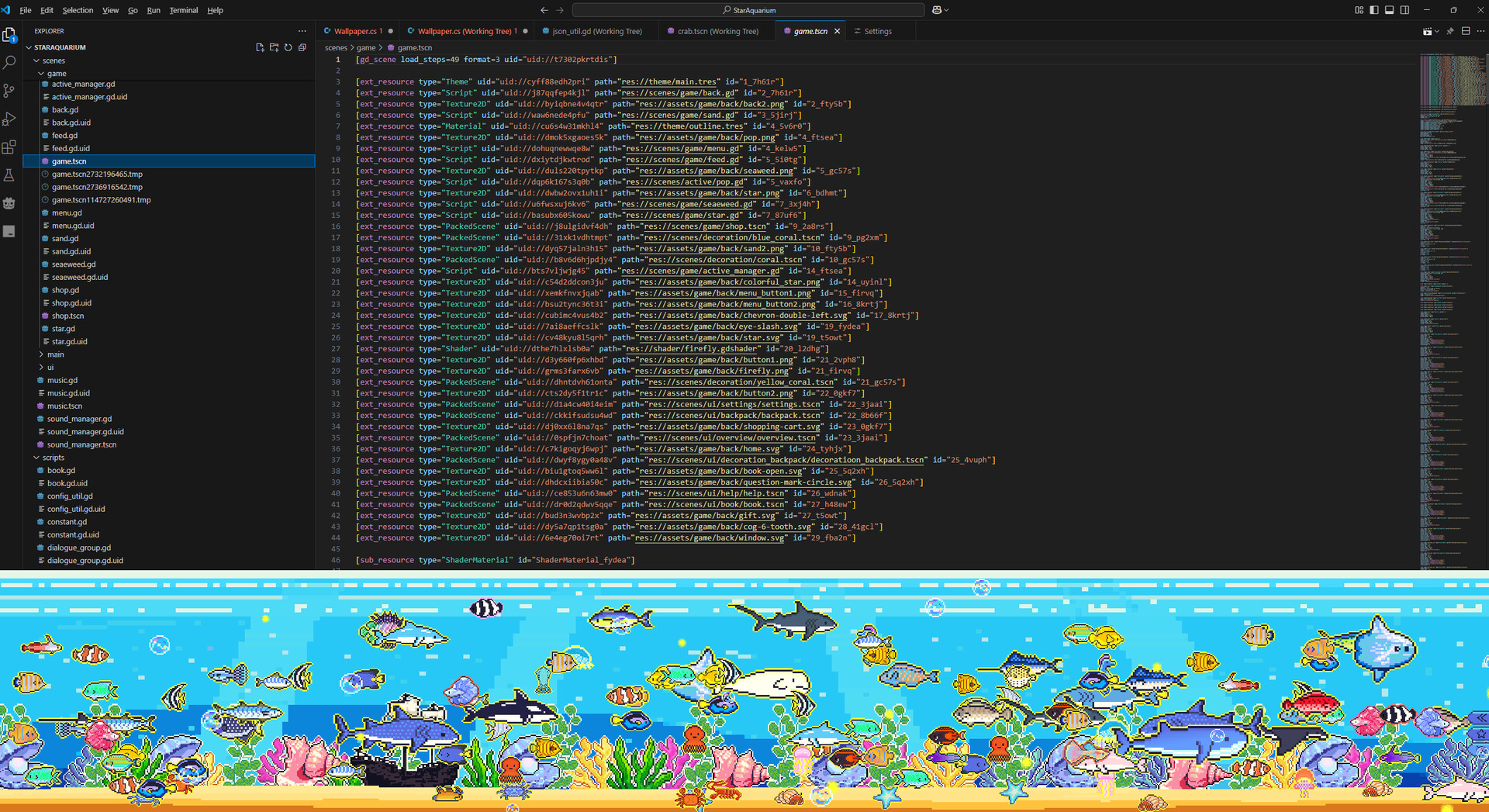1489x812 pixels.
Task: Toggle the secondary side bar
Action: [x=1404, y=10]
